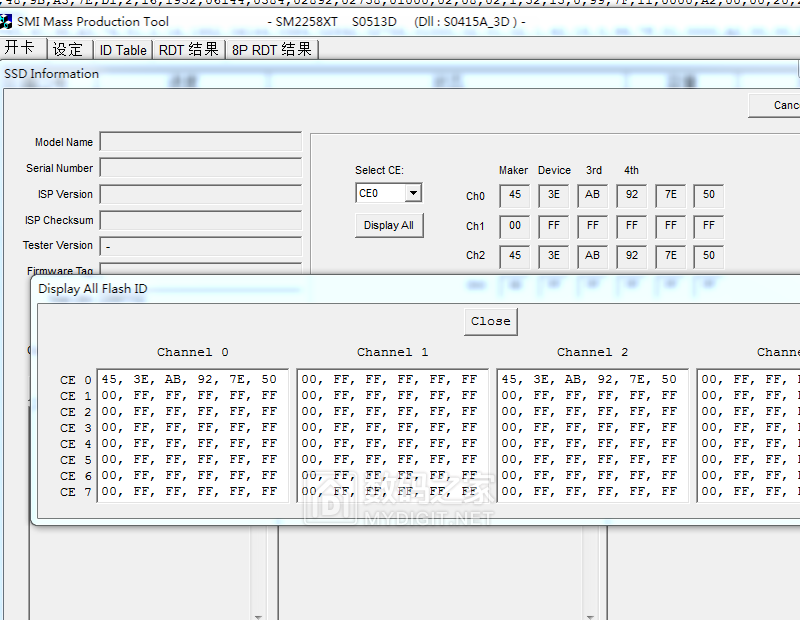Screen dimensions: 800x620
Task: Open the 设定 tab
Action: click(68, 49)
